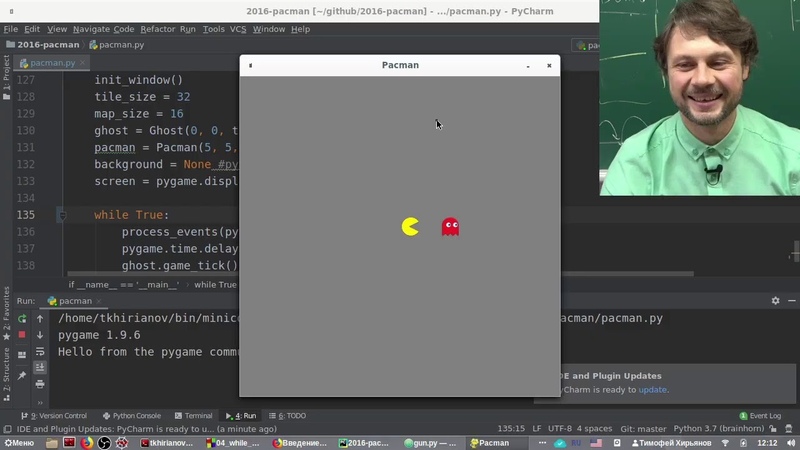Click the update link in notification
Image resolution: width=800 pixels, height=450 pixels.
pos(653,390)
